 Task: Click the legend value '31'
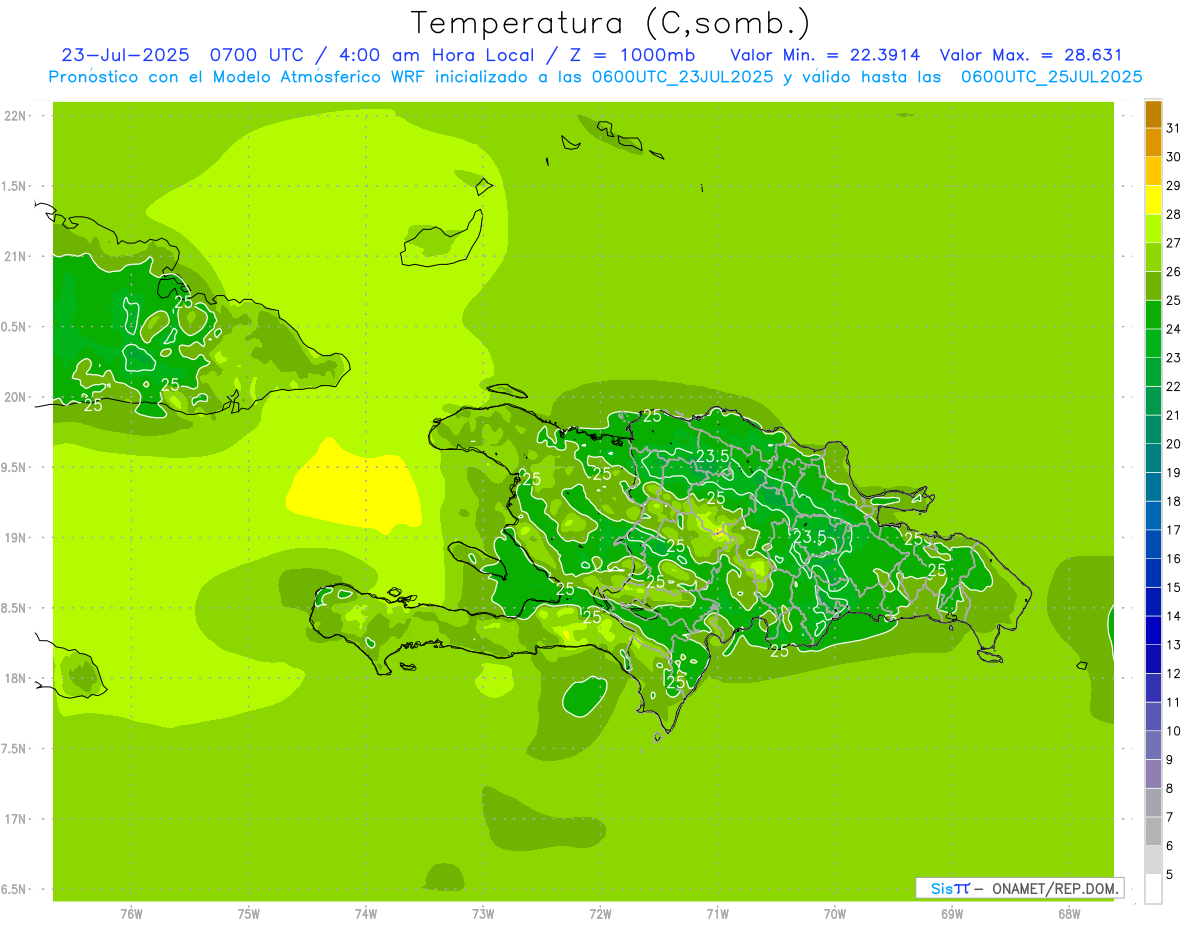point(1174,127)
